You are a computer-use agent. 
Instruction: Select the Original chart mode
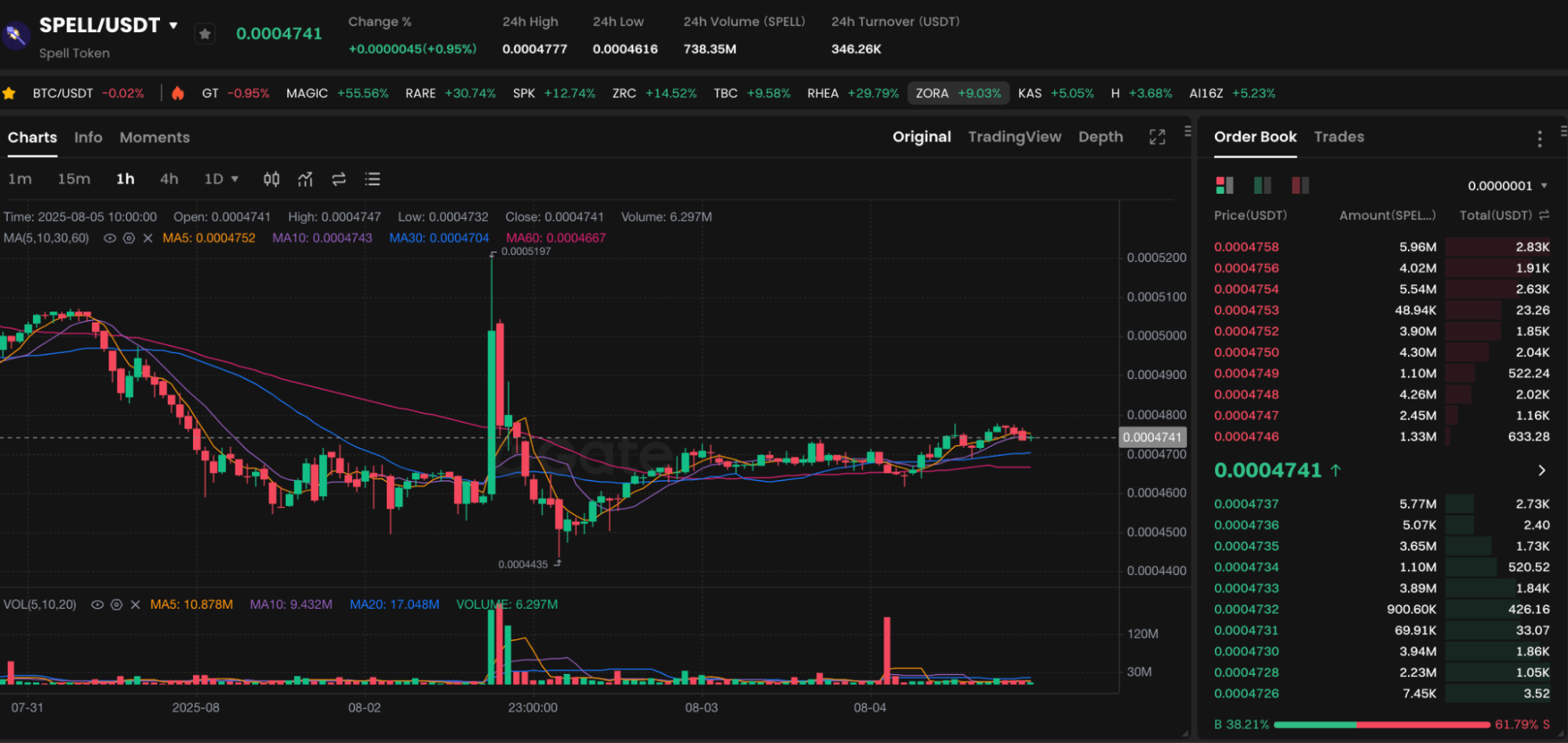922,137
